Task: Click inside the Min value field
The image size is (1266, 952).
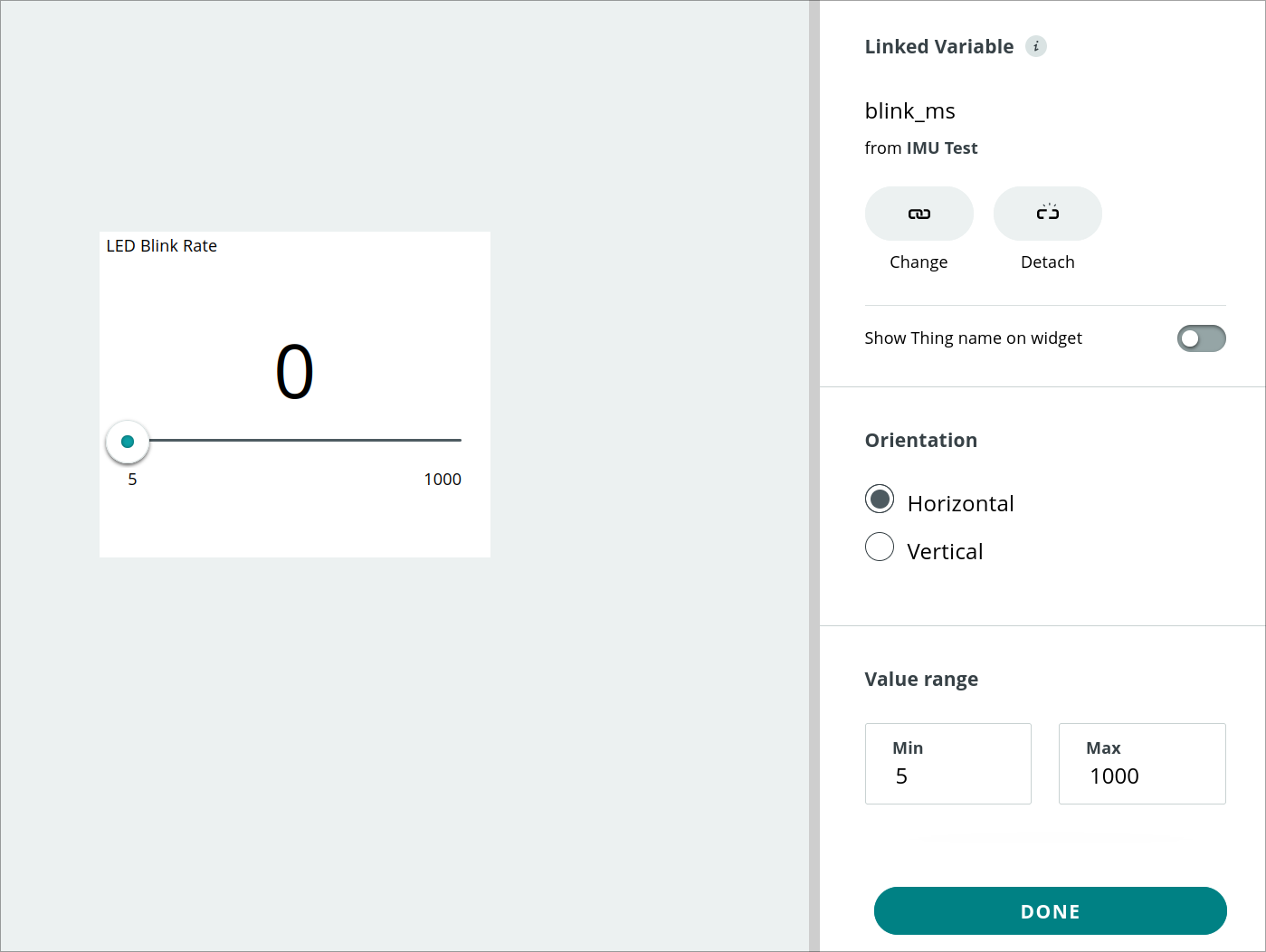Action: pos(947,776)
